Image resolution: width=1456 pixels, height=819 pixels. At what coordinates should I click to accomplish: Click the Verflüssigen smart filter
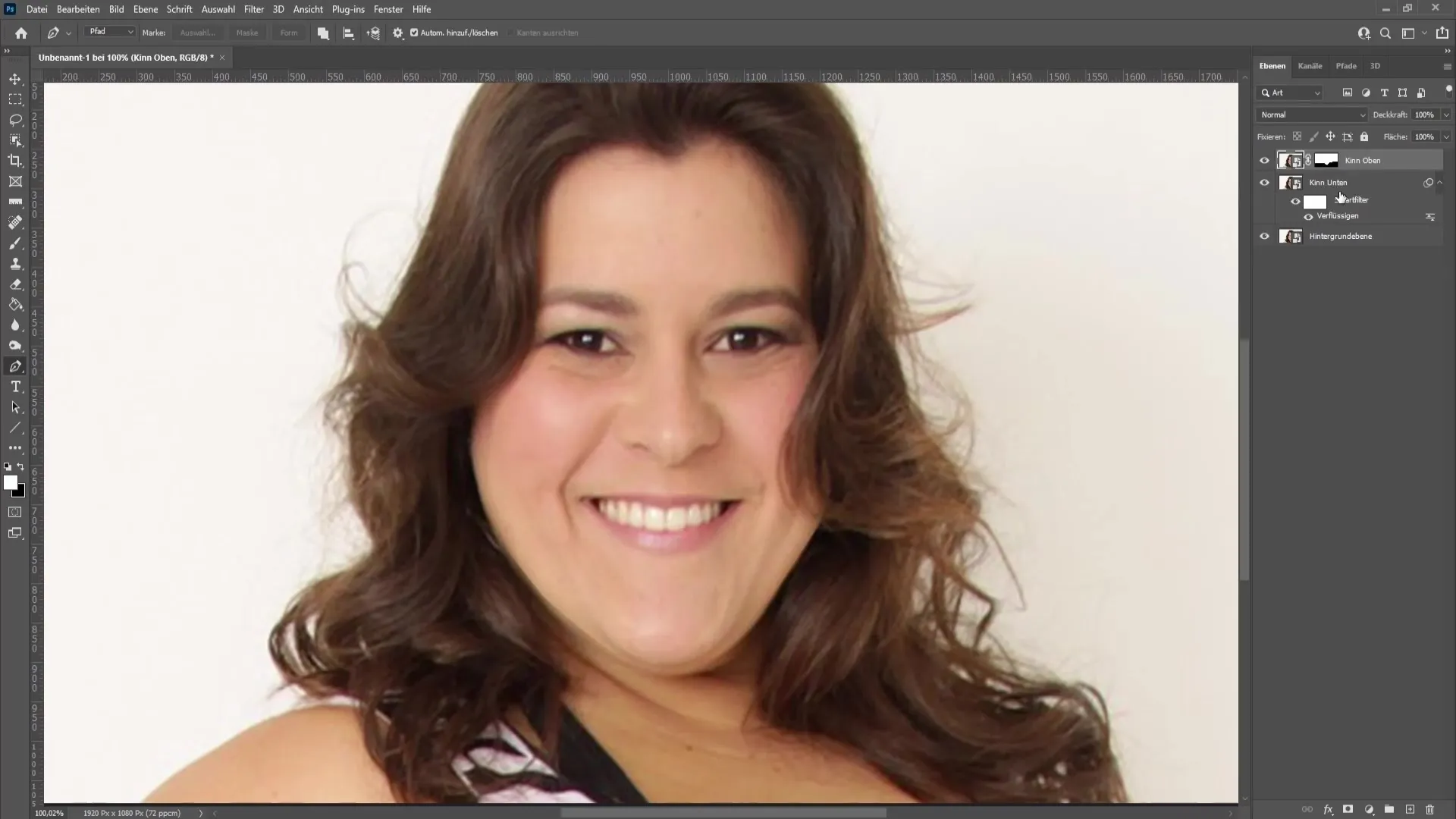pyautogui.click(x=1337, y=216)
